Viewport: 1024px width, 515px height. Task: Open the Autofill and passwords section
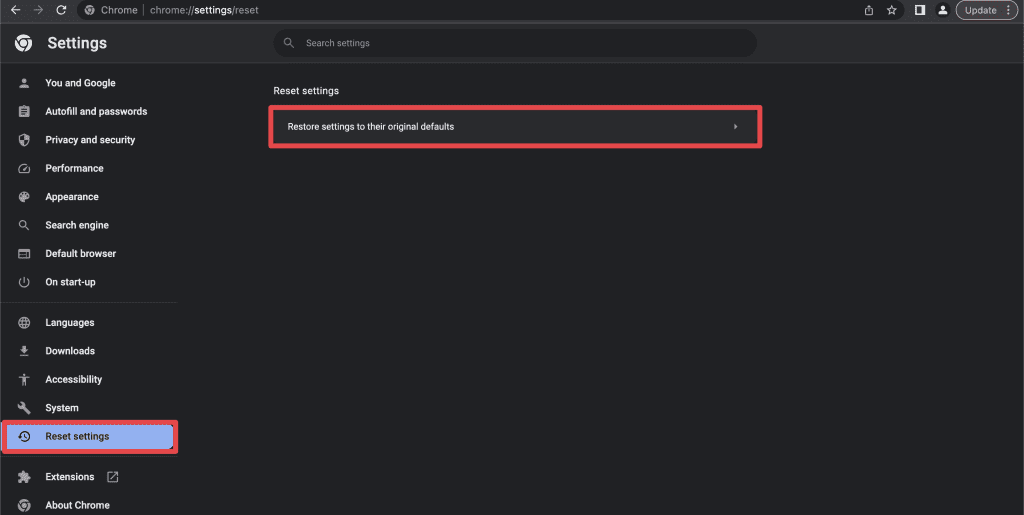click(x=96, y=112)
